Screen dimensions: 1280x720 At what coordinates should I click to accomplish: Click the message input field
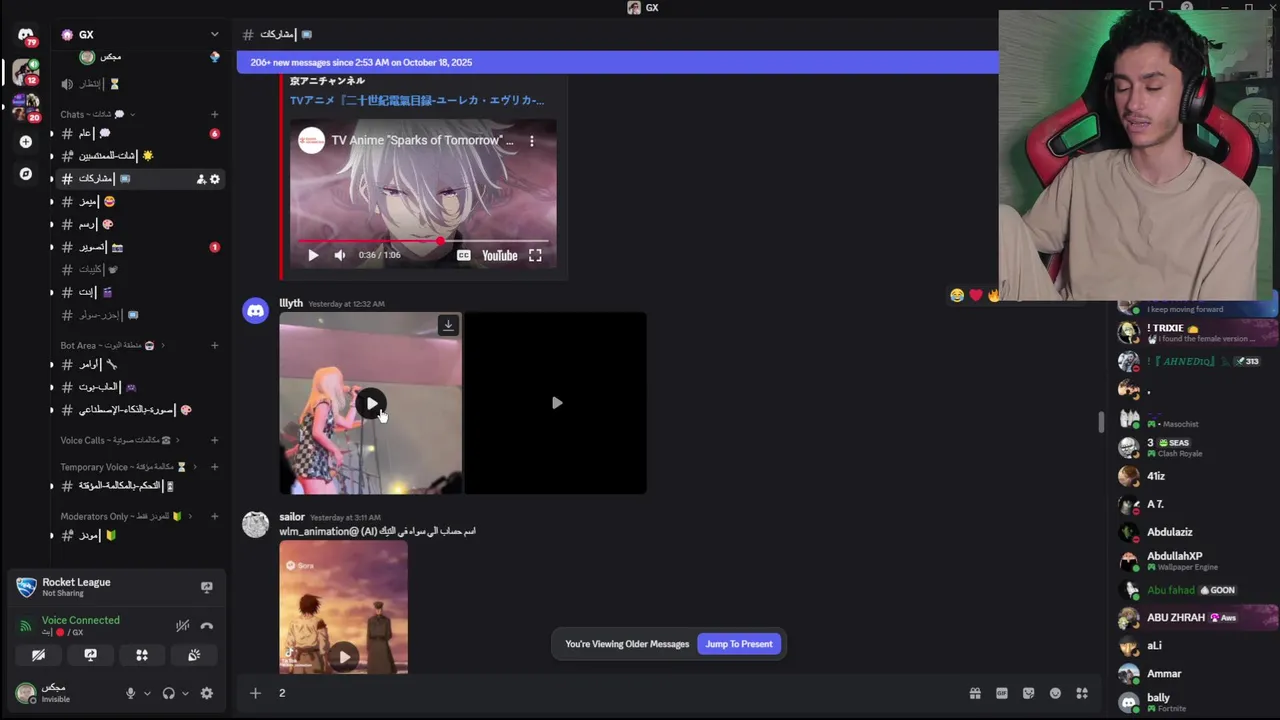(x=615, y=693)
